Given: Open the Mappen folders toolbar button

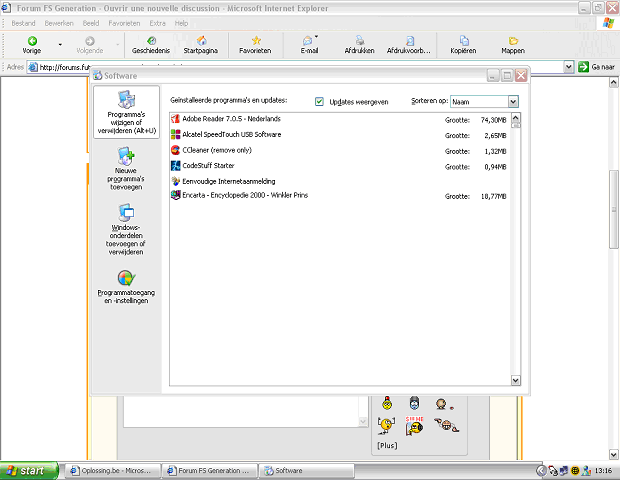Looking at the screenshot, I should (x=513, y=45).
